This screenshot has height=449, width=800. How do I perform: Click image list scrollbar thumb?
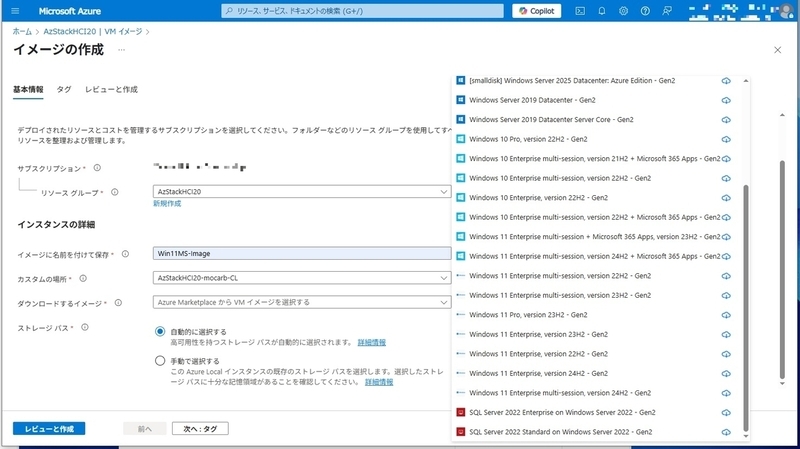click(745, 308)
